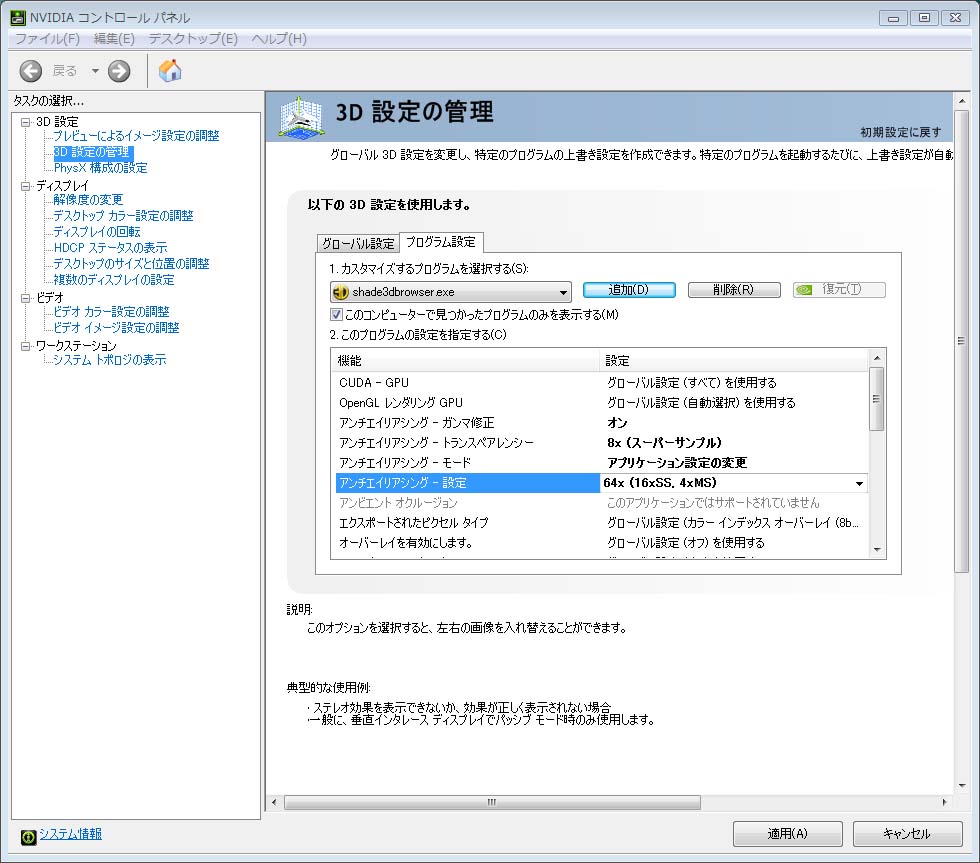Click the 機能 column header
The height and width of the screenshot is (863, 980).
pyautogui.click(x=465, y=361)
